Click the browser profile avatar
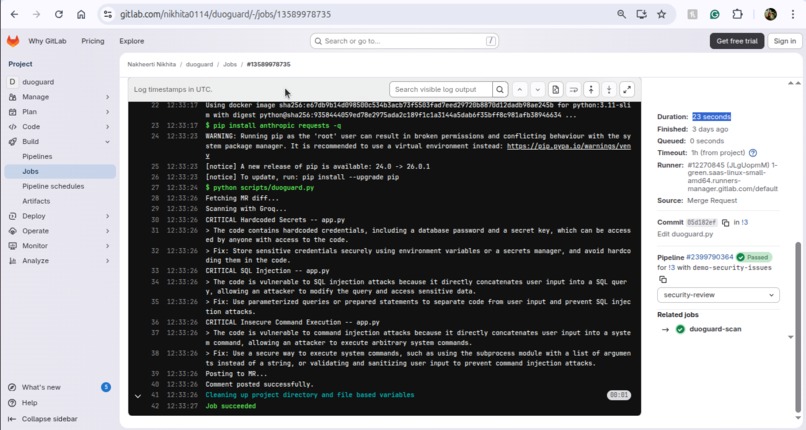This screenshot has height=430, width=806. (x=770, y=14)
